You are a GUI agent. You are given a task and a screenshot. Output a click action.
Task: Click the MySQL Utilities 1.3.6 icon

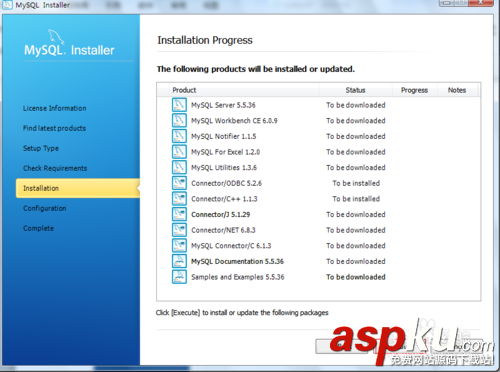point(179,167)
